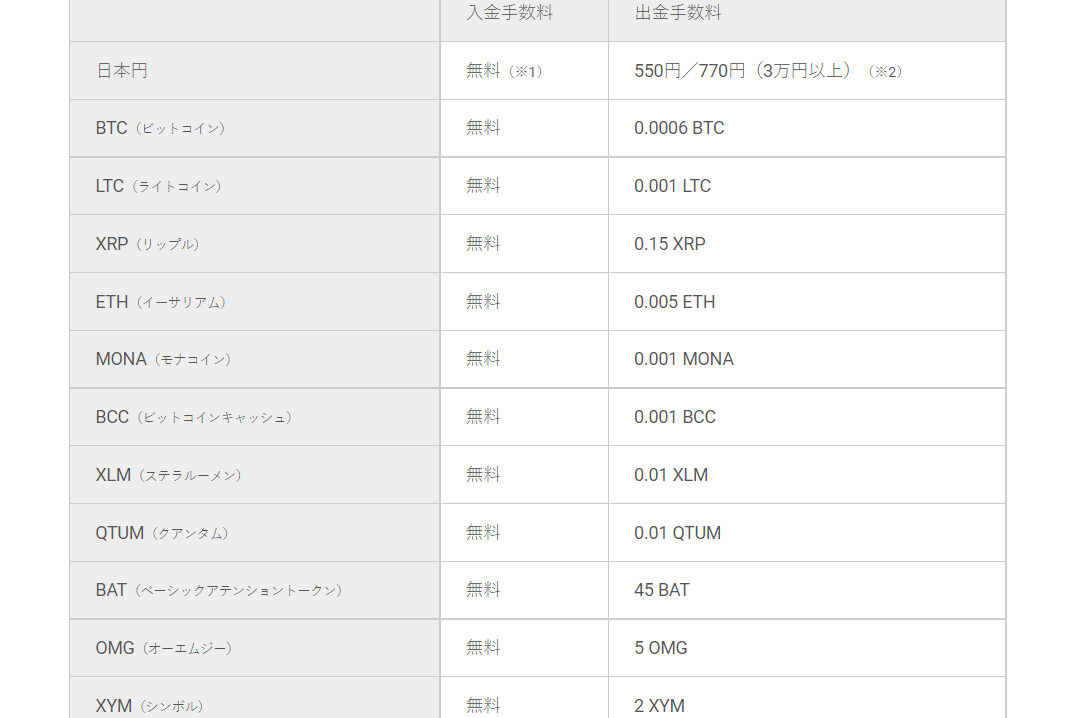The image size is (1071, 718).
Task: Click the 入金手数料 column header
Action: (x=510, y=13)
